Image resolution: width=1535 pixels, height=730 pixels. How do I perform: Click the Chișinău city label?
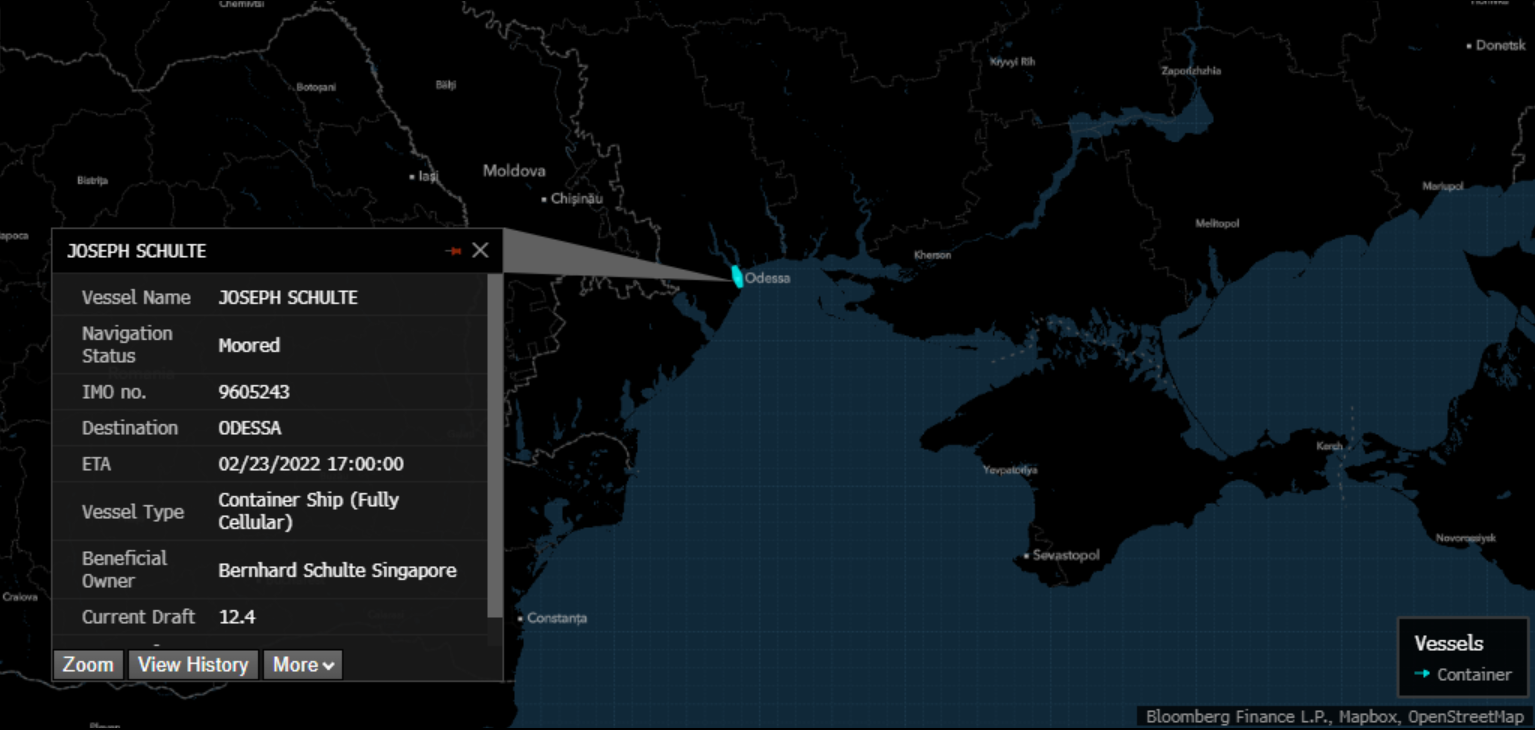click(x=578, y=199)
